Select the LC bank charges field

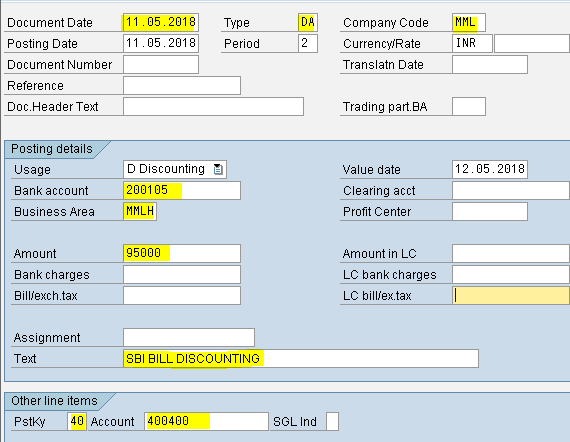point(511,274)
